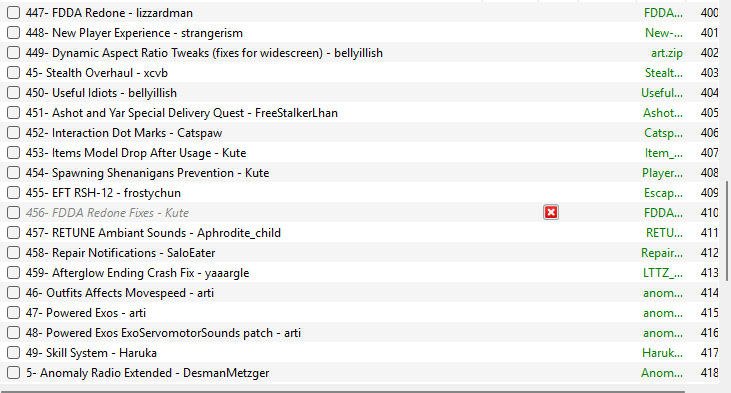Click the vertical scrollbar thumb of mod list

pos(727,231)
